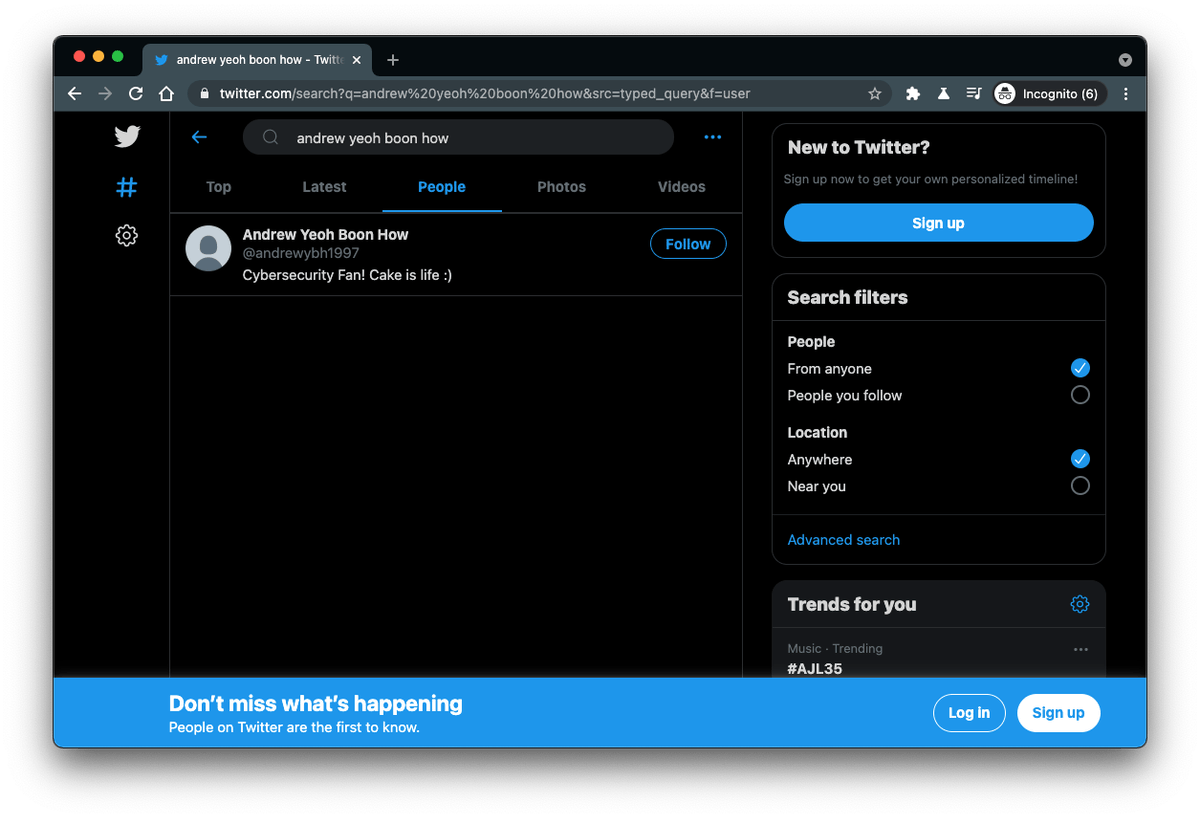Click Log in on the bottom banner
This screenshot has width=1200, height=818.
[x=969, y=713]
